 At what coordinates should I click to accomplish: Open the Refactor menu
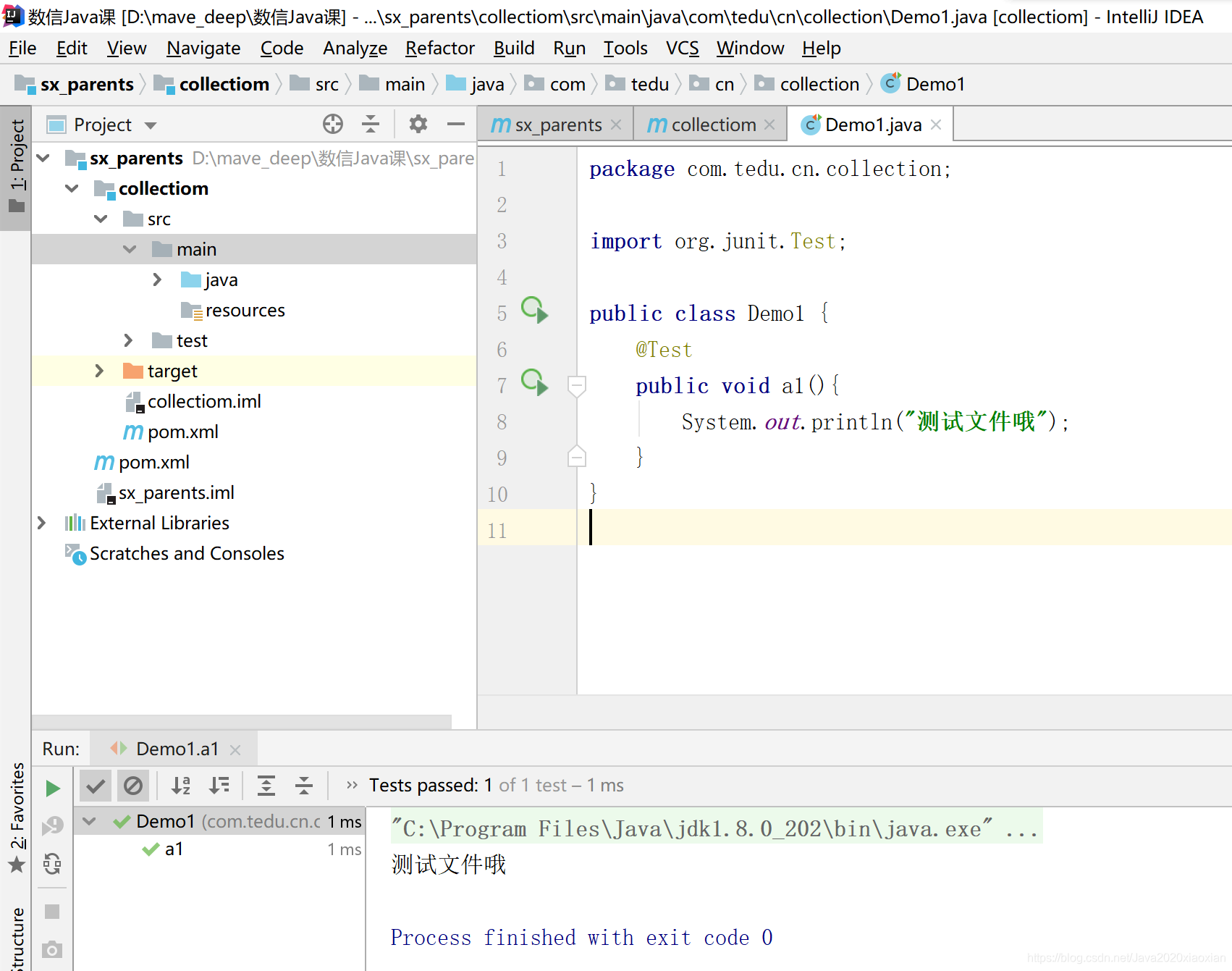[439, 49]
